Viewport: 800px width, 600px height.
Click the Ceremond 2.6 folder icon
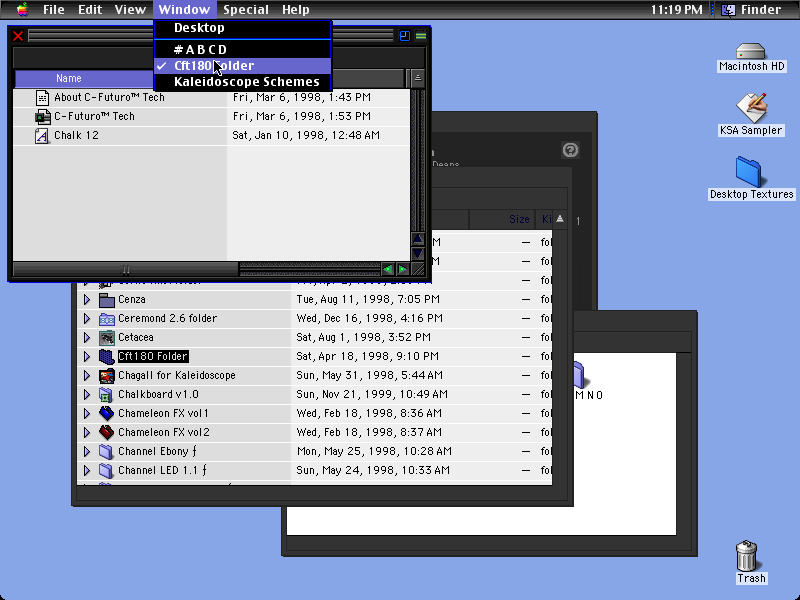[107, 319]
